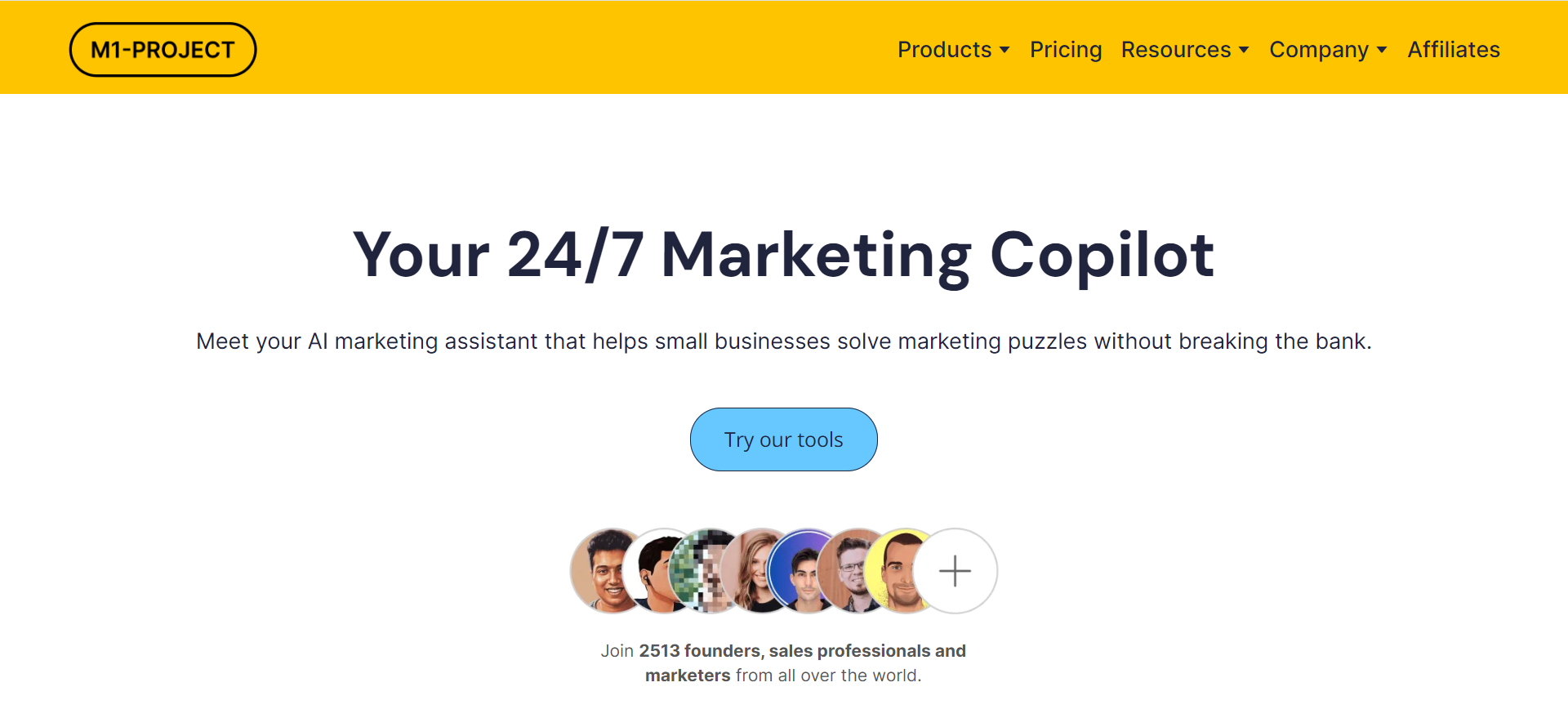Click the M1-PROJECT logo
Viewport: 1568px width, 727px height.
click(163, 50)
